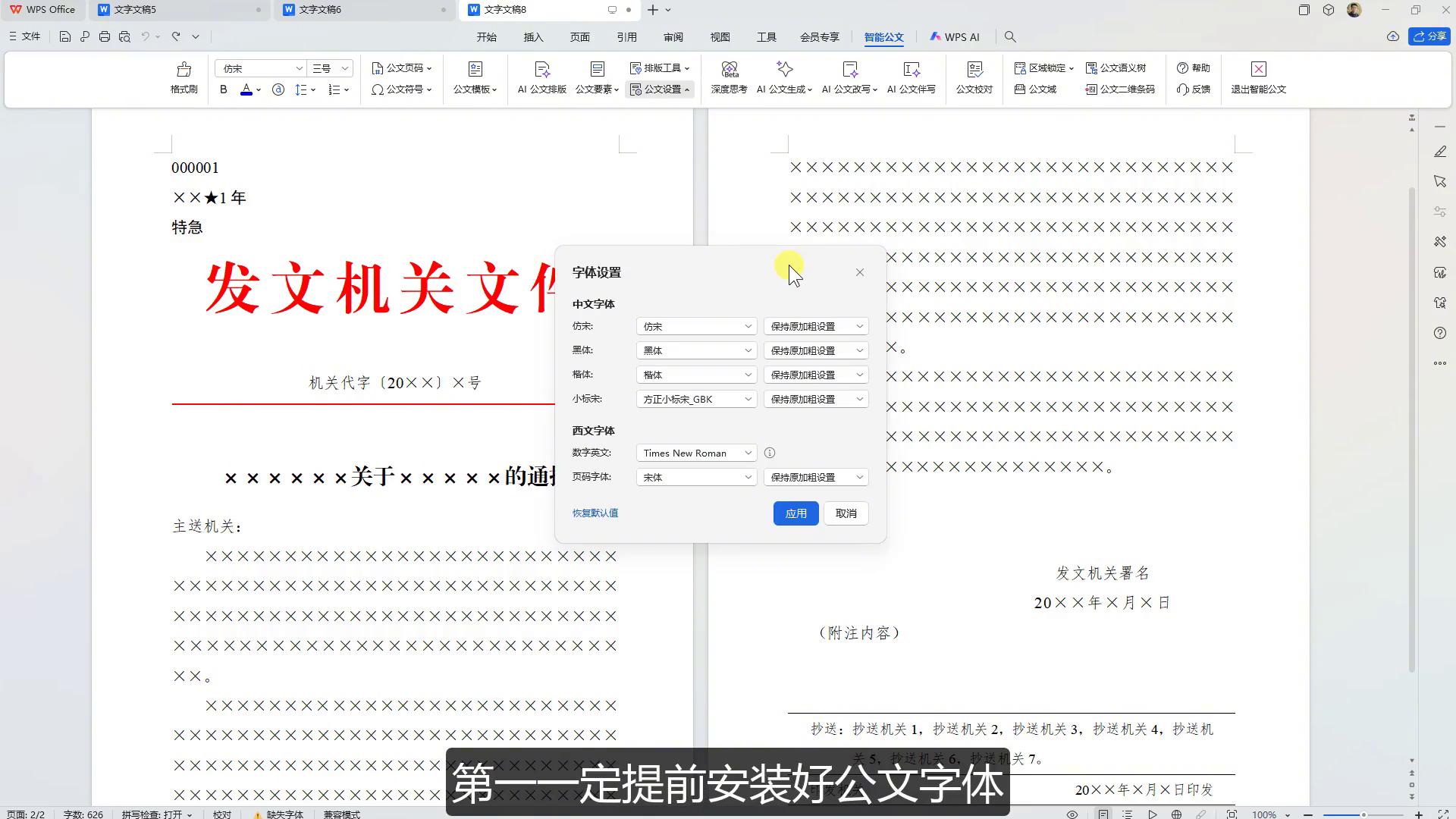Image resolution: width=1456 pixels, height=819 pixels.
Task: Click the 应用 apply button in font dialog
Action: pyautogui.click(x=795, y=513)
